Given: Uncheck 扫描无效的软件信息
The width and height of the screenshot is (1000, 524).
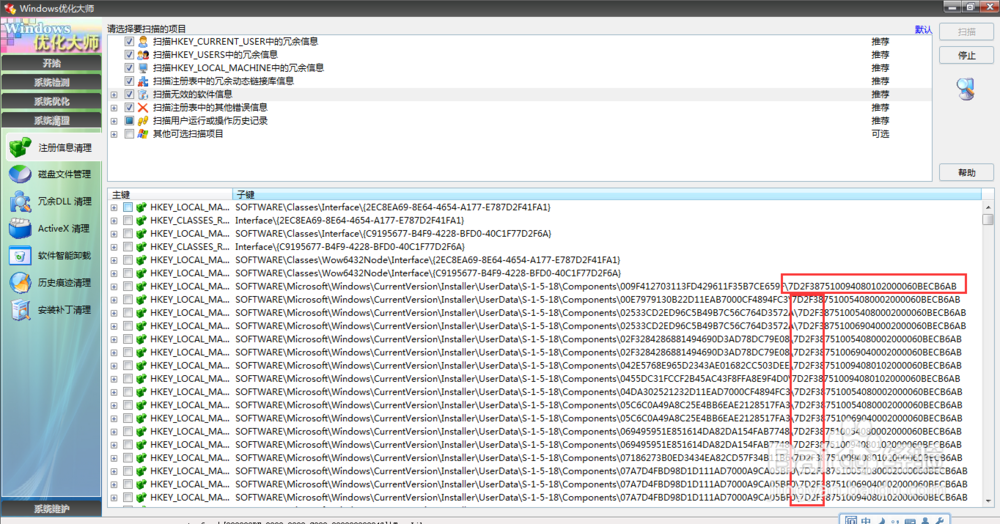Looking at the screenshot, I should [x=129, y=94].
